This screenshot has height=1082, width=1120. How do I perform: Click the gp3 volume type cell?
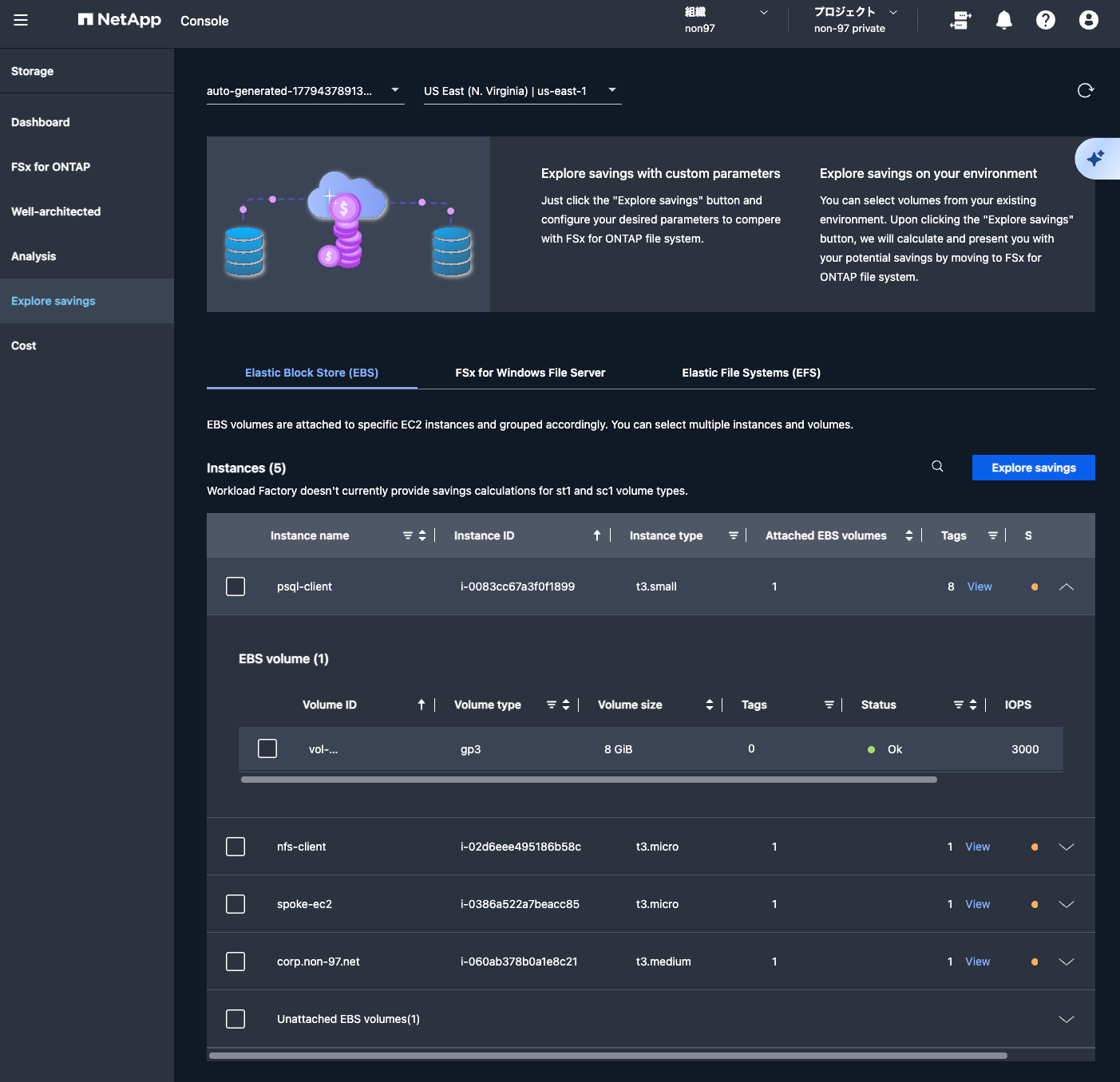coord(470,749)
